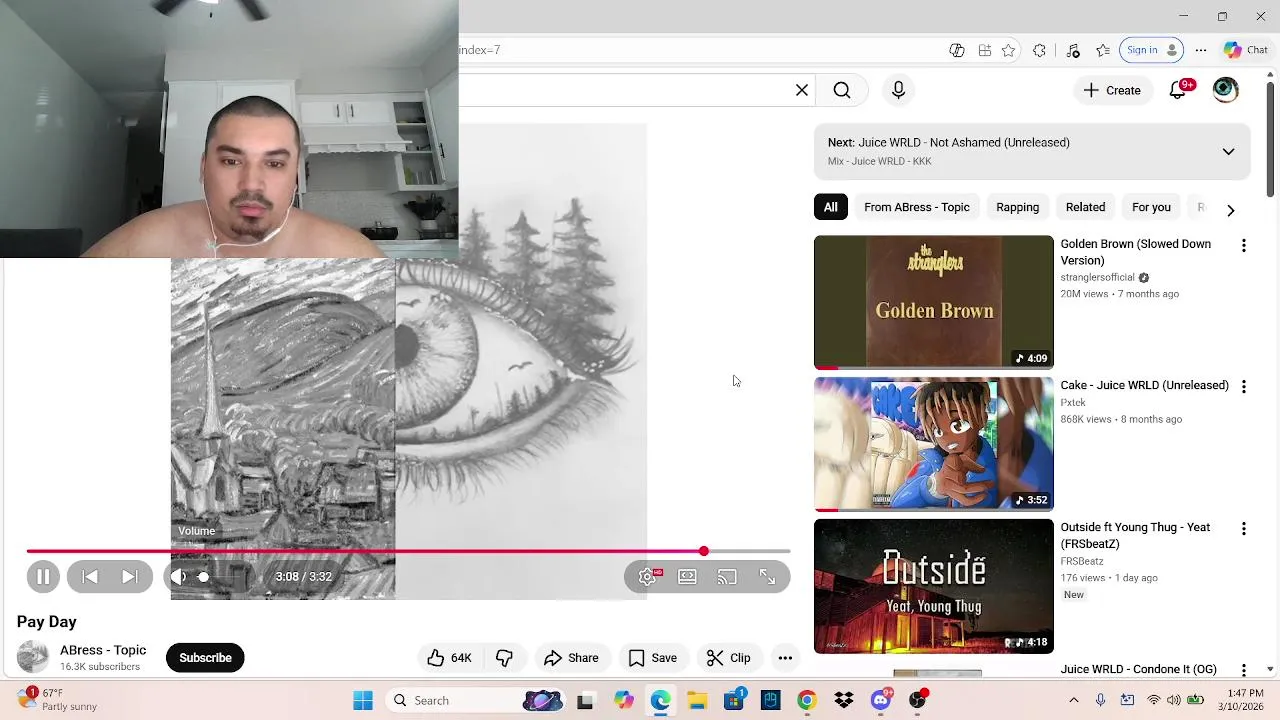Open File Explorer from taskbar

[x=697, y=701]
